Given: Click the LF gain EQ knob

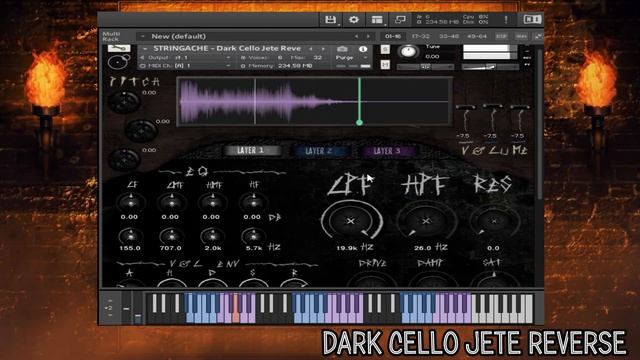Looking at the screenshot, I should (x=131, y=202).
